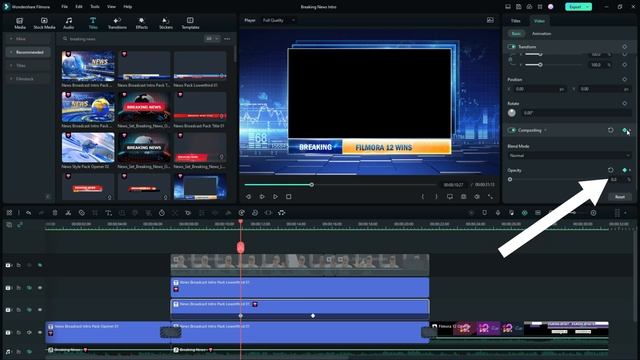The width and height of the screenshot is (640, 360).
Task: Open the player quality dropdown
Action: click(278, 20)
